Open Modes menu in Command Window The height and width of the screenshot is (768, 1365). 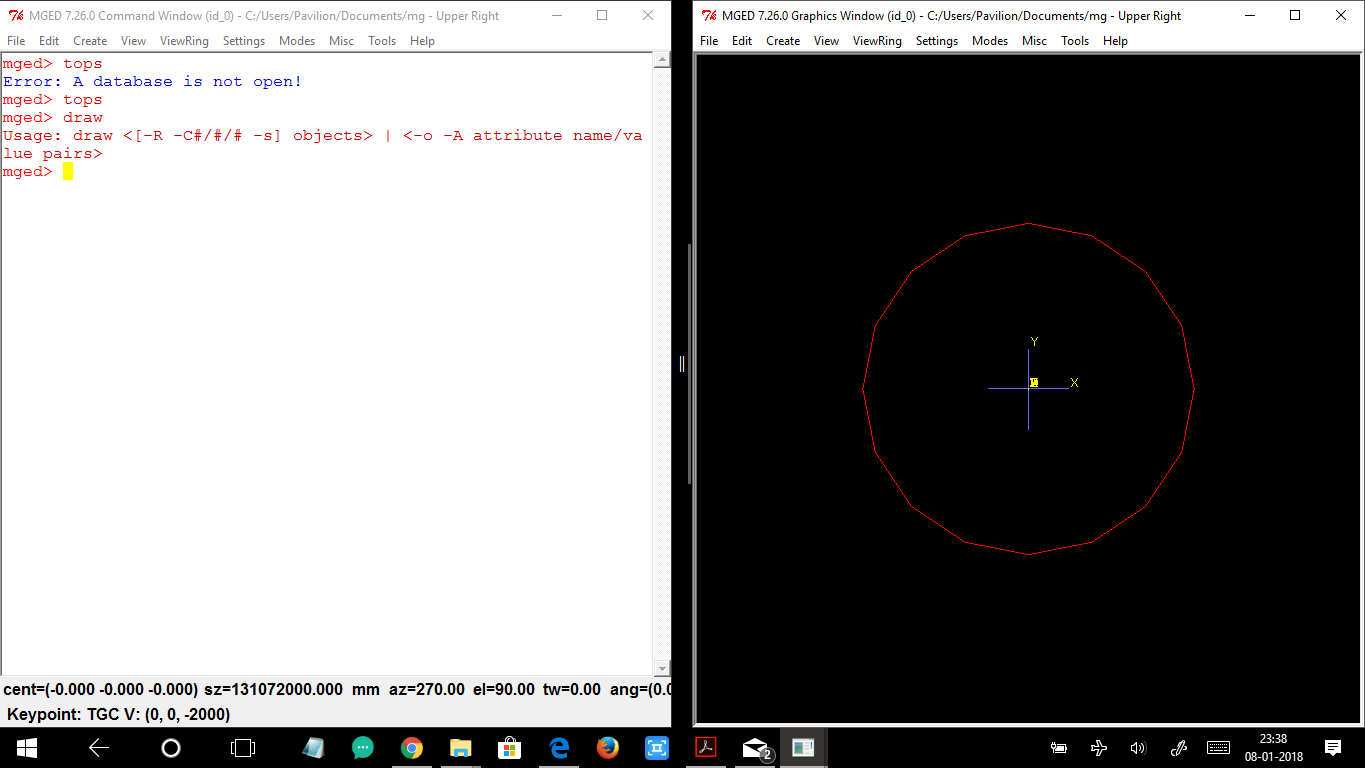pos(297,41)
